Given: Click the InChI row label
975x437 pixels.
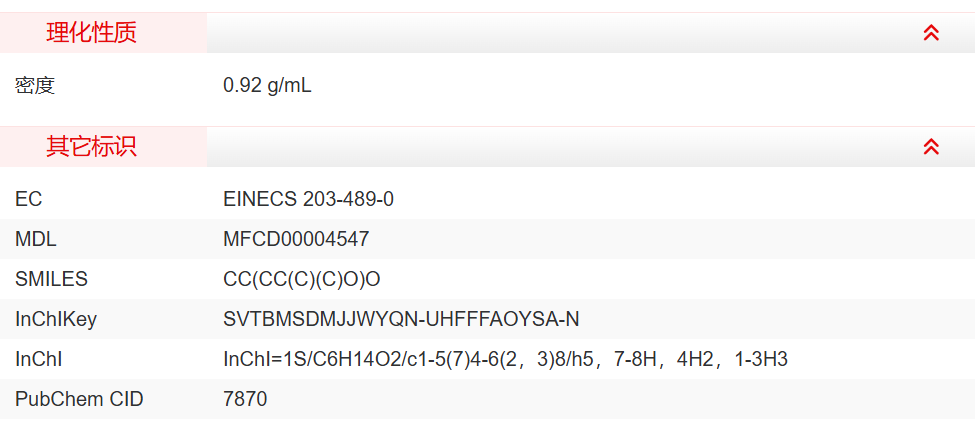Looking at the screenshot, I should [x=39, y=359].
